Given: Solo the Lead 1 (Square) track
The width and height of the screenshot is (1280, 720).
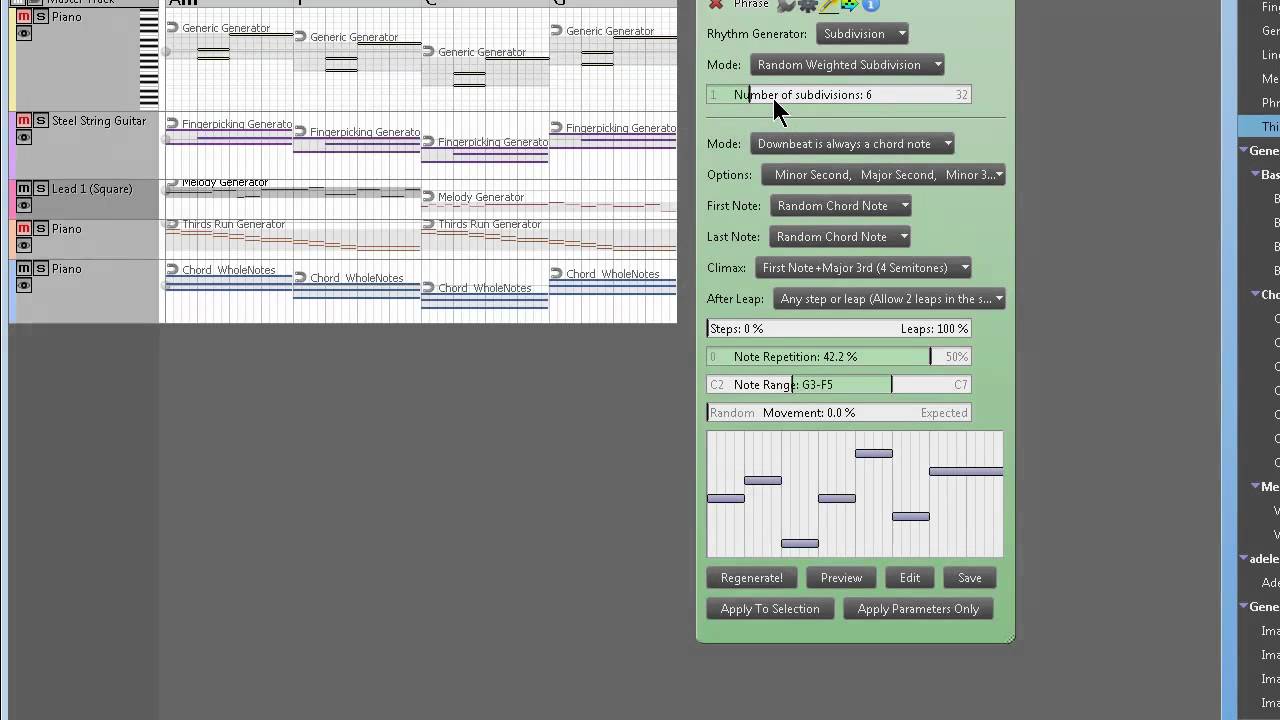Looking at the screenshot, I should [40, 189].
